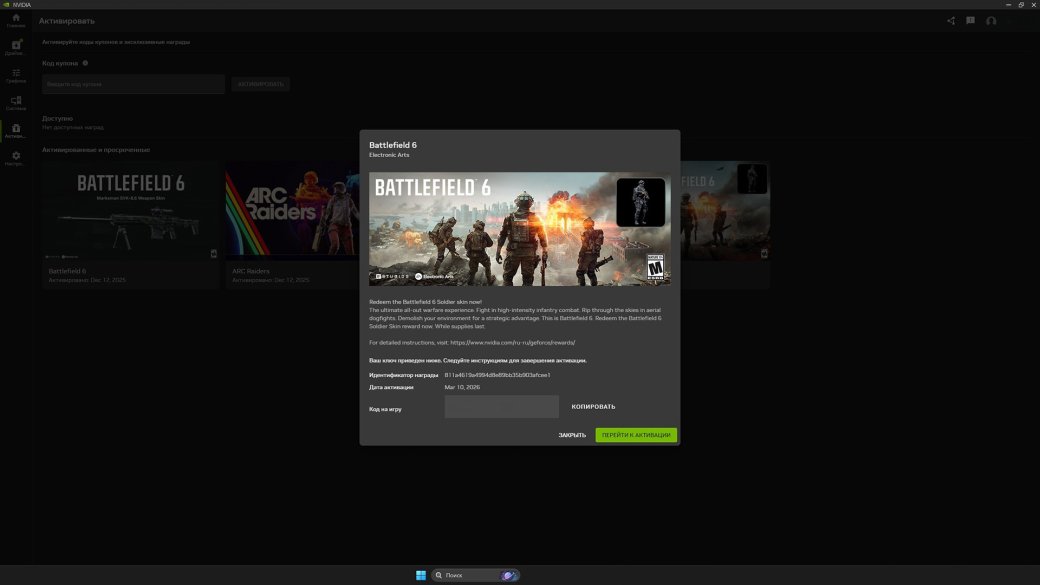
Task: Click ЗАКРЫТЬ to close the dialog
Action: coord(572,435)
